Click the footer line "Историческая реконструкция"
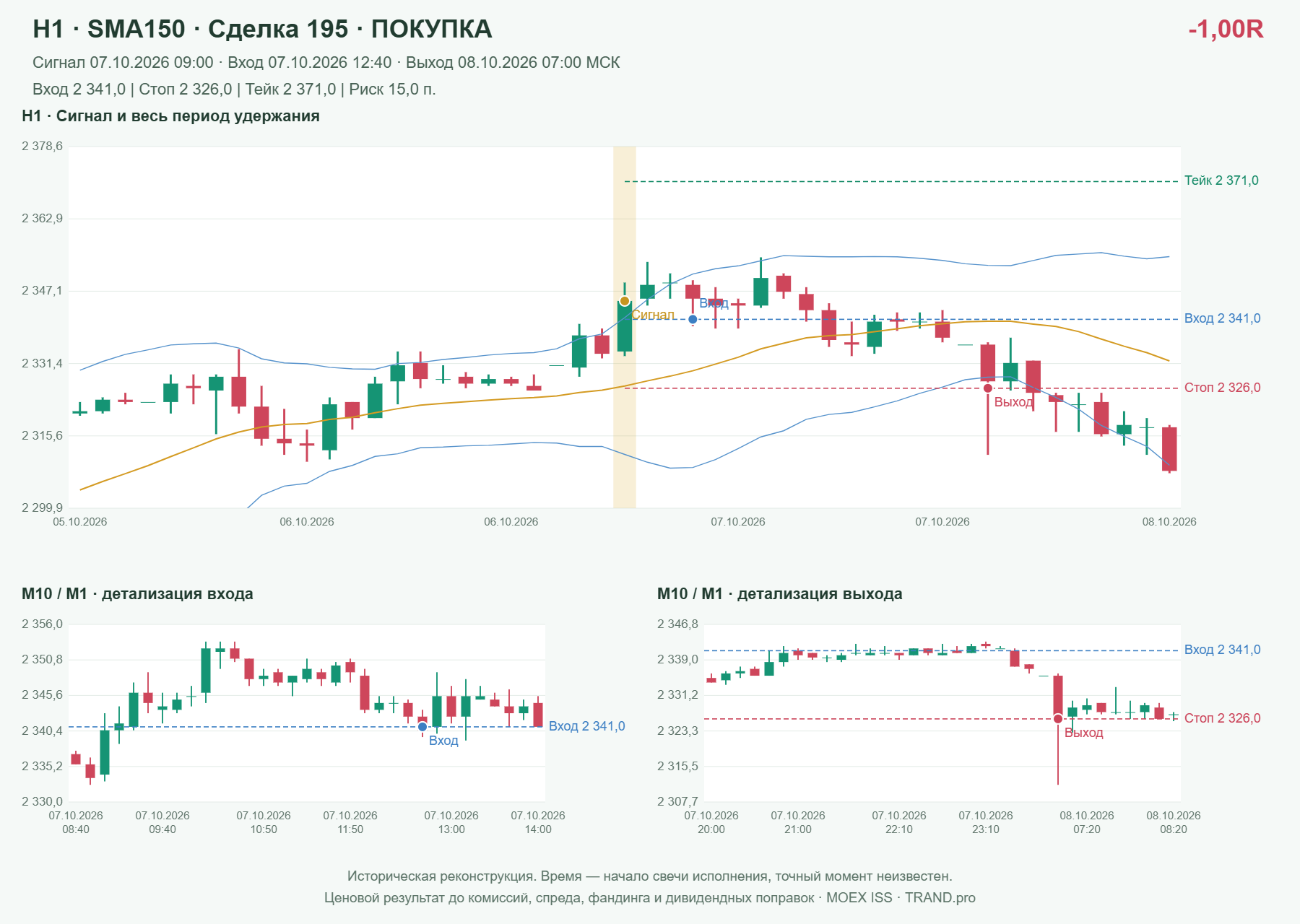The width and height of the screenshot is (1300, 924). coord(650,876)
